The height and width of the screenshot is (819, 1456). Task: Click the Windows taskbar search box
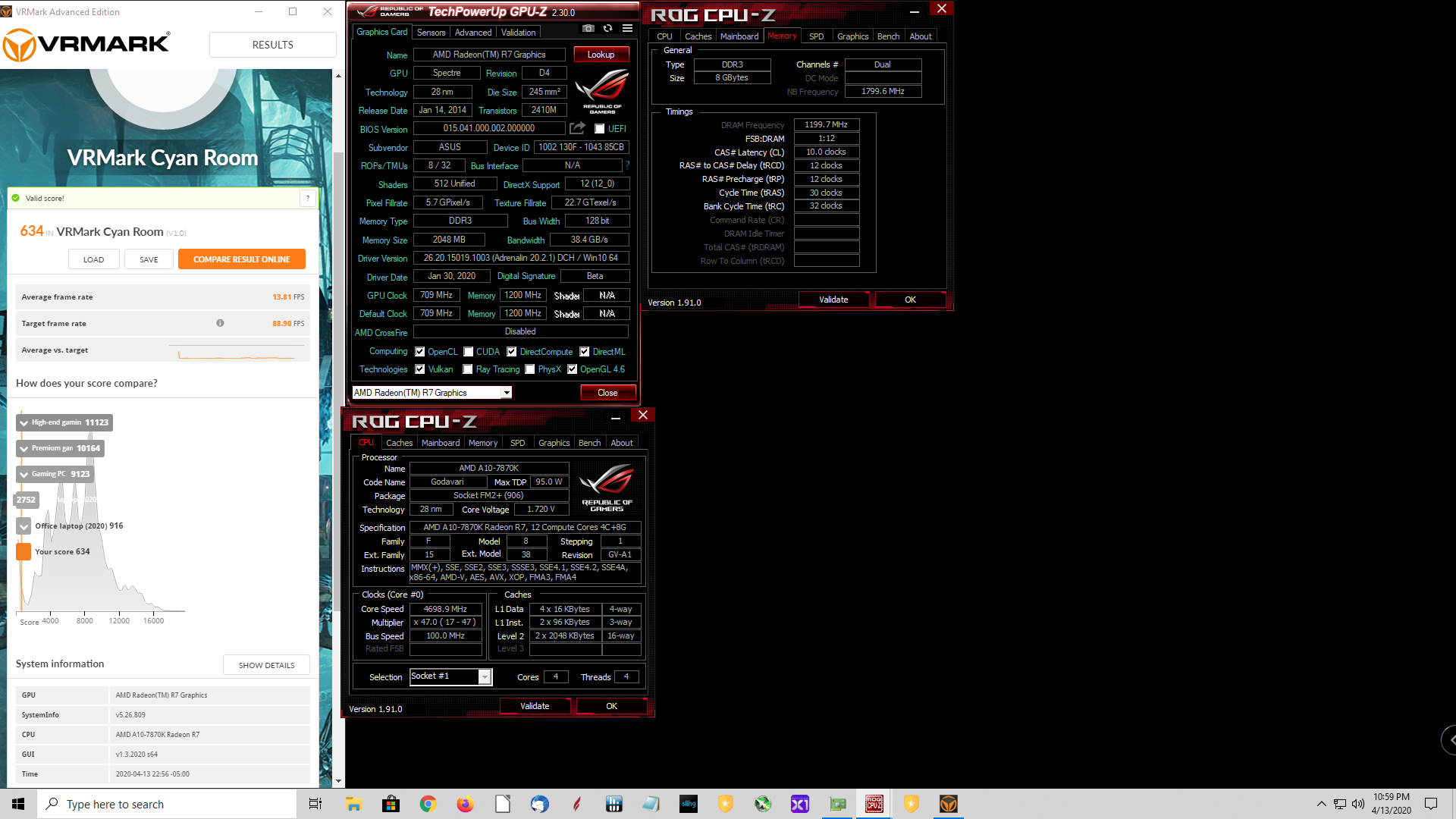pos(167,804)
